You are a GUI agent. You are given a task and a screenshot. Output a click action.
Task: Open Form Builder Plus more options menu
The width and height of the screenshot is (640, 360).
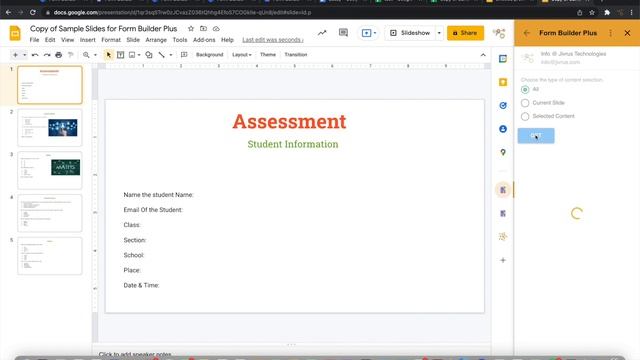pyautogui.click(x=611, y=33)
